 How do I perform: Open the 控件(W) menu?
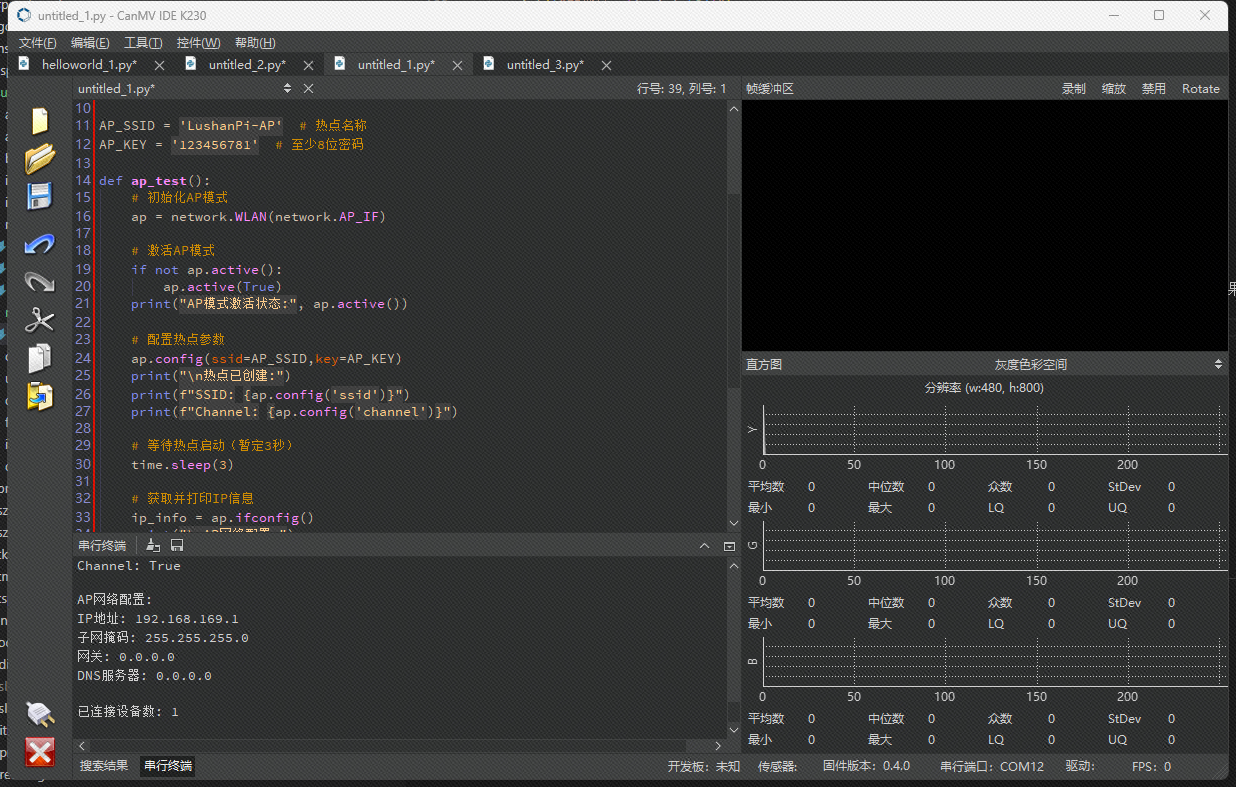(x=198, y=43)
